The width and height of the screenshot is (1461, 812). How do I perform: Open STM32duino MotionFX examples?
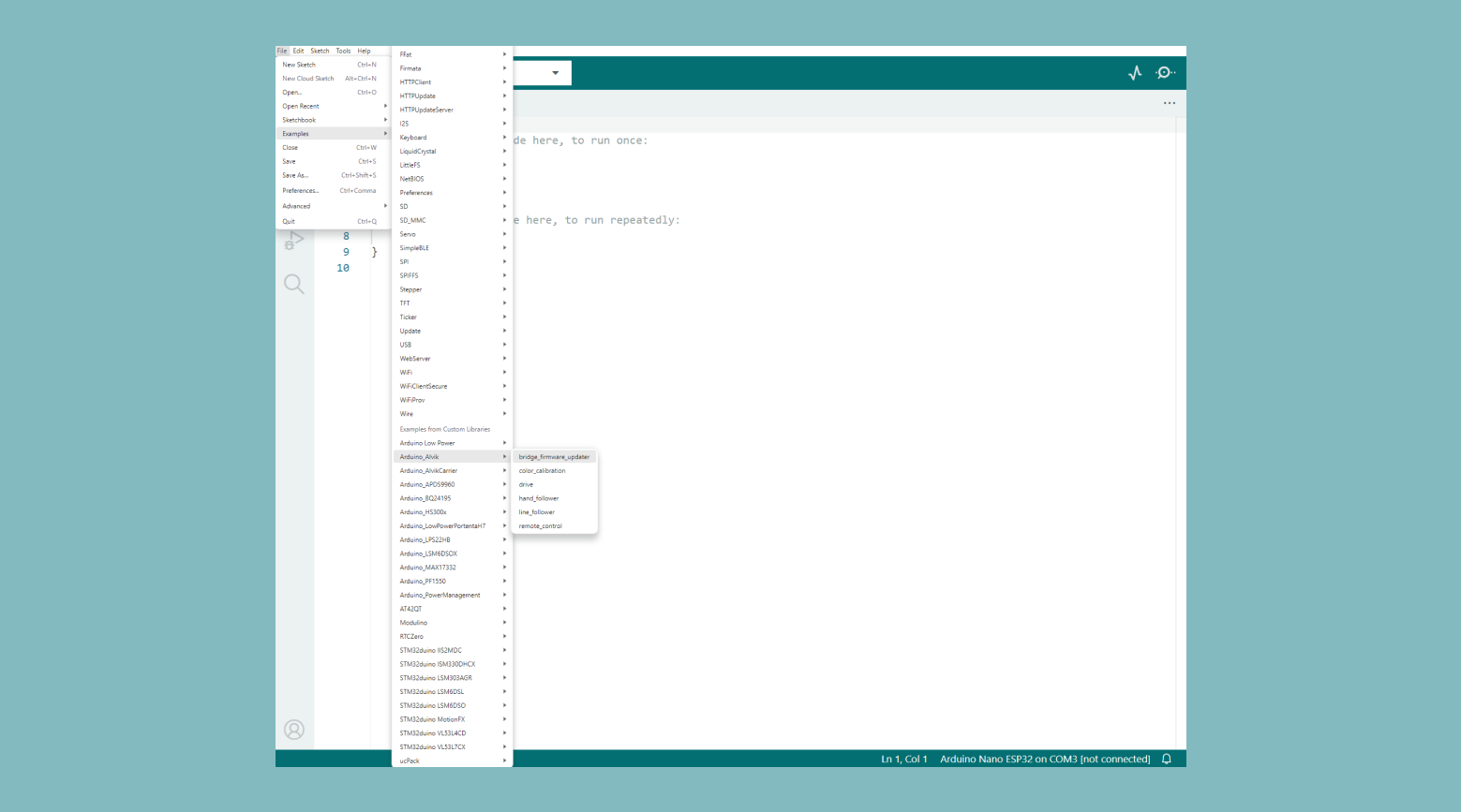pyautogui.click(x=452, y=720)
